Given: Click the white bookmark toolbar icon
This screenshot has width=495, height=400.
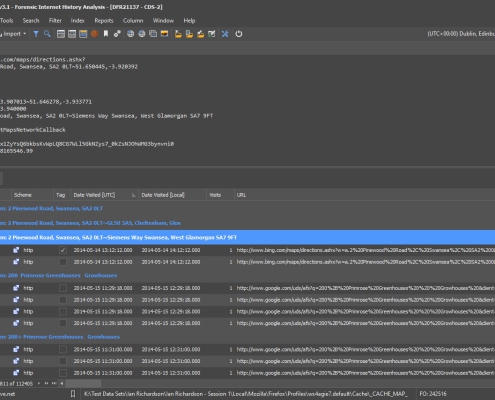Looking at the screenshot, I should pyautogui.click(x=106, y=34).
